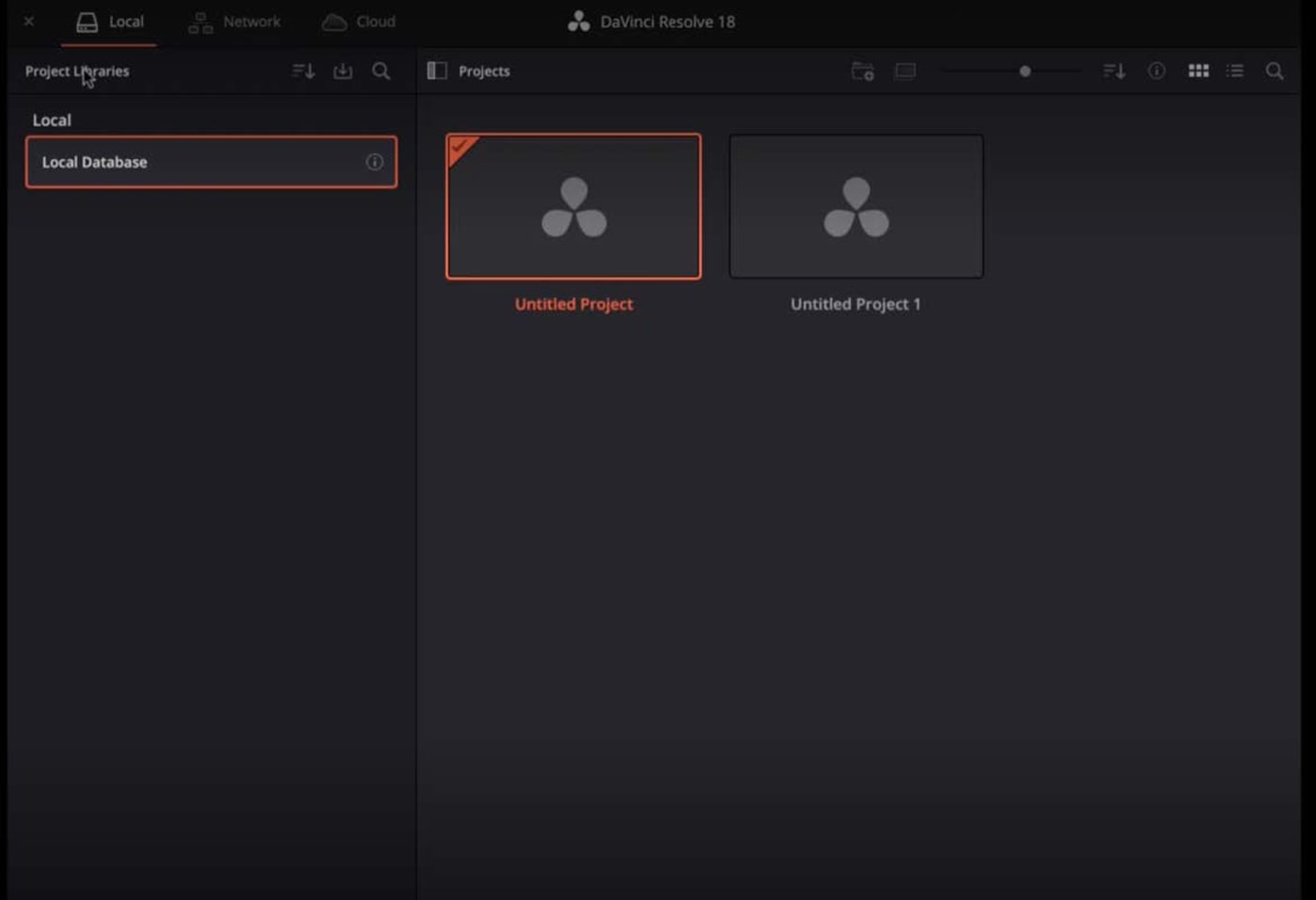Show project details info icon
The height and width of the screenshot is (900, 1316).
click(1157, 71)
